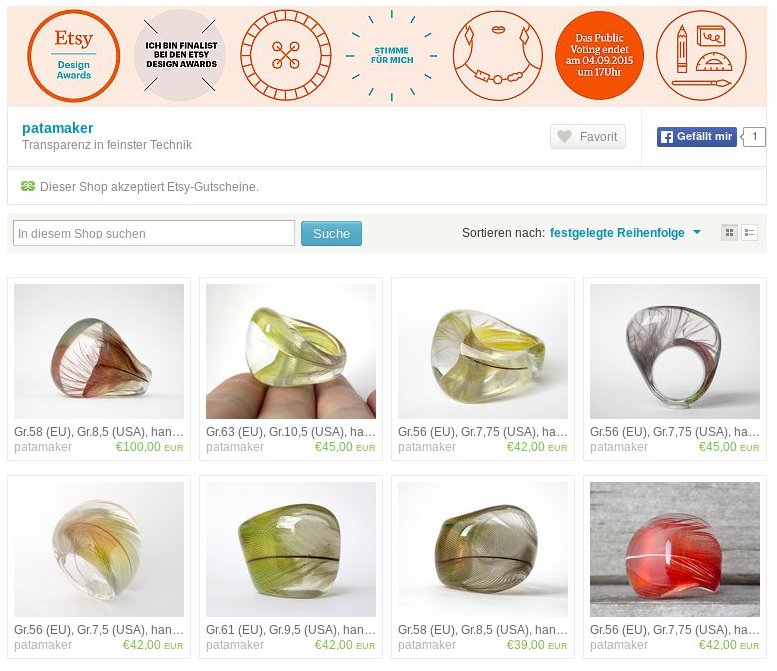Open the €100,00 brown feather ring thumbnail
The image size is (777, 671).
click(x=99, y=351)
